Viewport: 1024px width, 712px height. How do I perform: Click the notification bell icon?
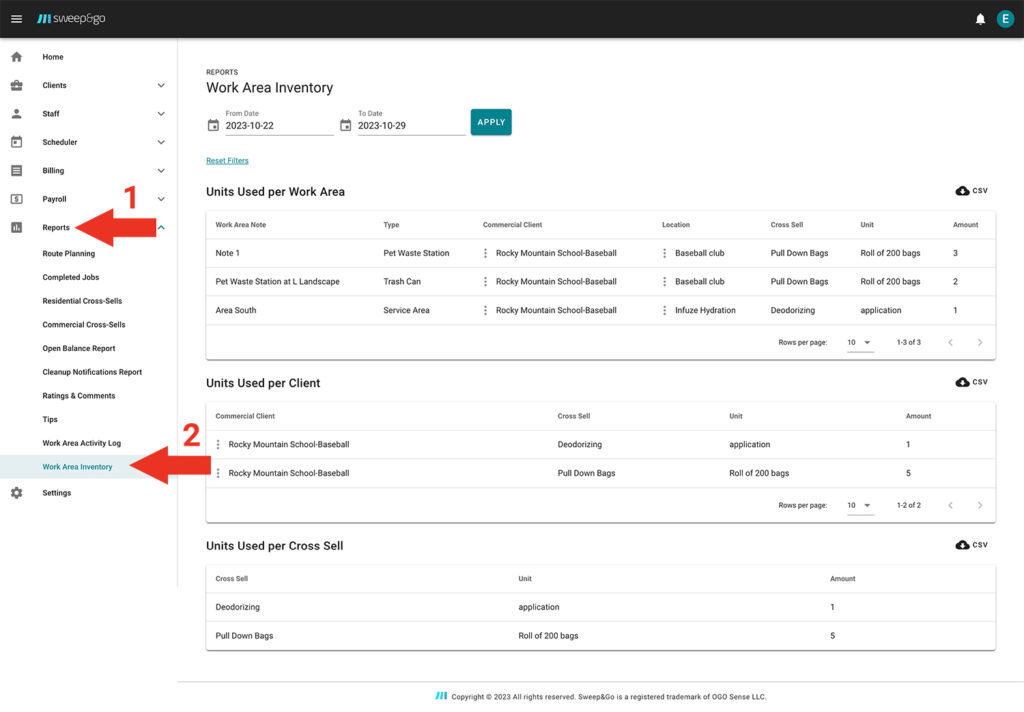click(x=980, y=19)
